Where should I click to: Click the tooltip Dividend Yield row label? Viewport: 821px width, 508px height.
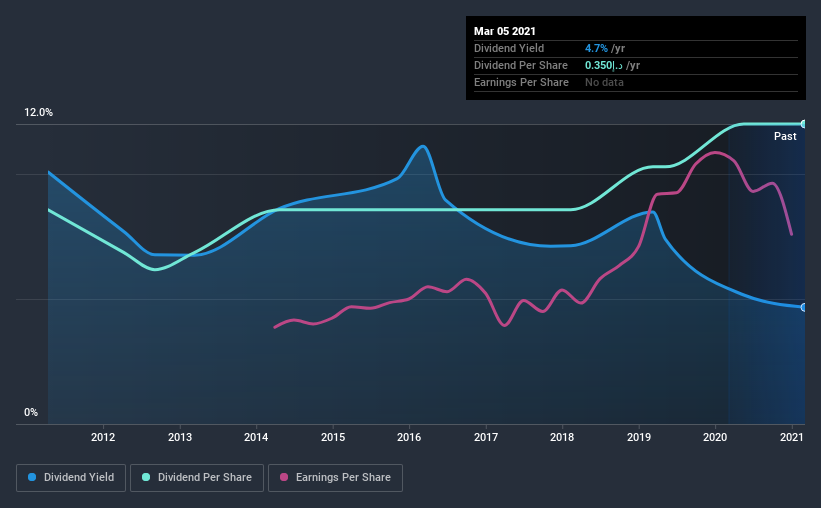[509, 48]
